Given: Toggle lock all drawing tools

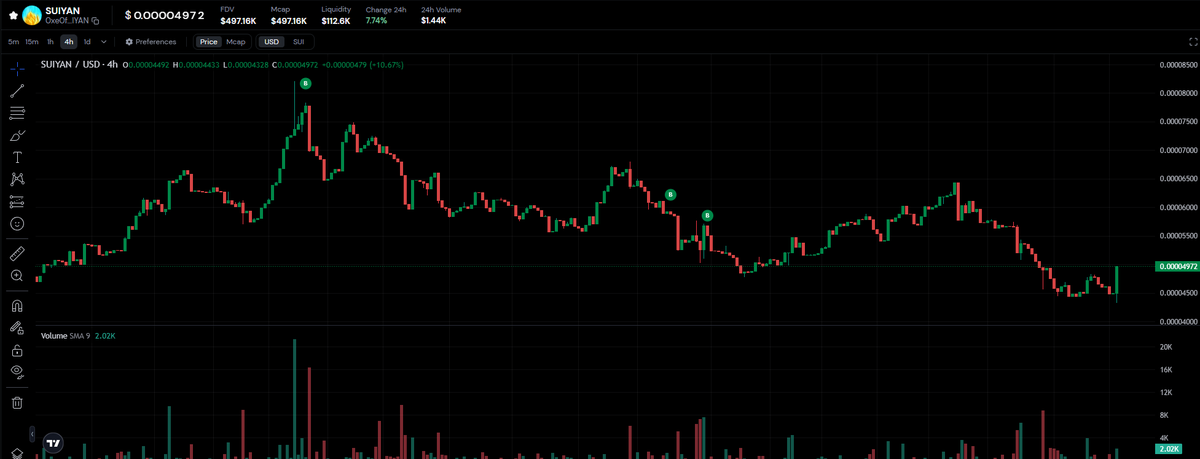Looking at the screenshot, I should coord(17,350).
